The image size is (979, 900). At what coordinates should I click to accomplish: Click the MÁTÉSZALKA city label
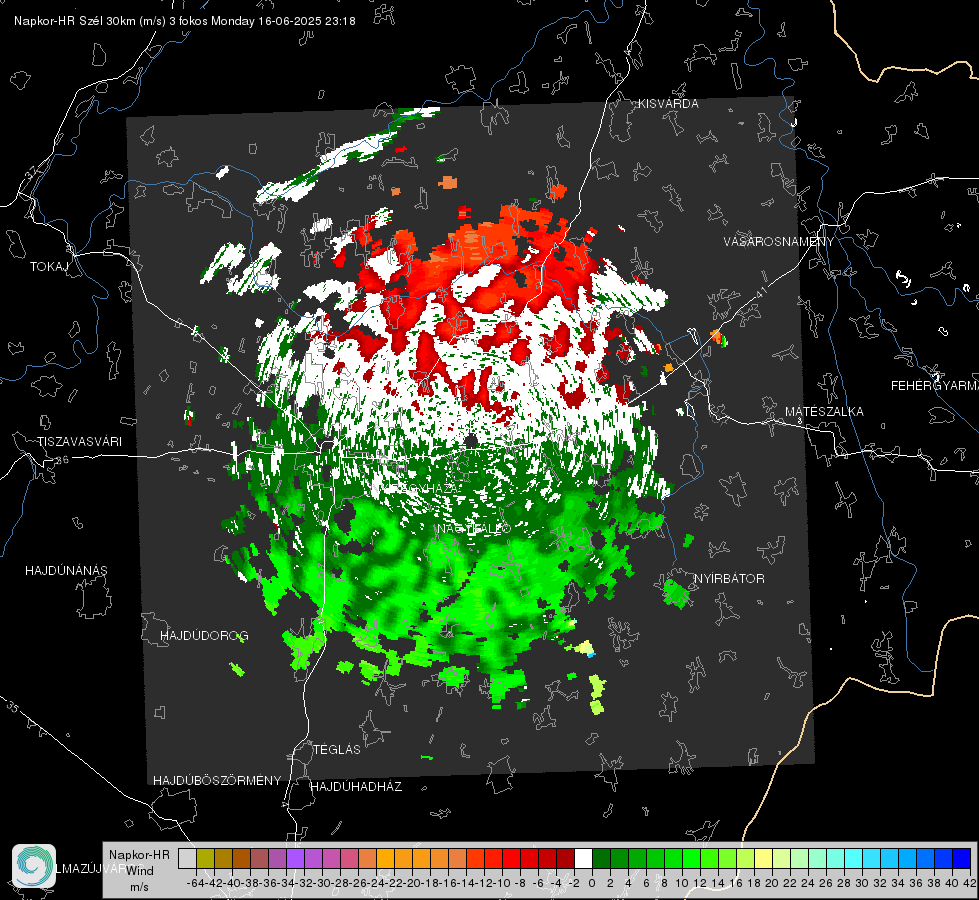(x=824, y=412)
